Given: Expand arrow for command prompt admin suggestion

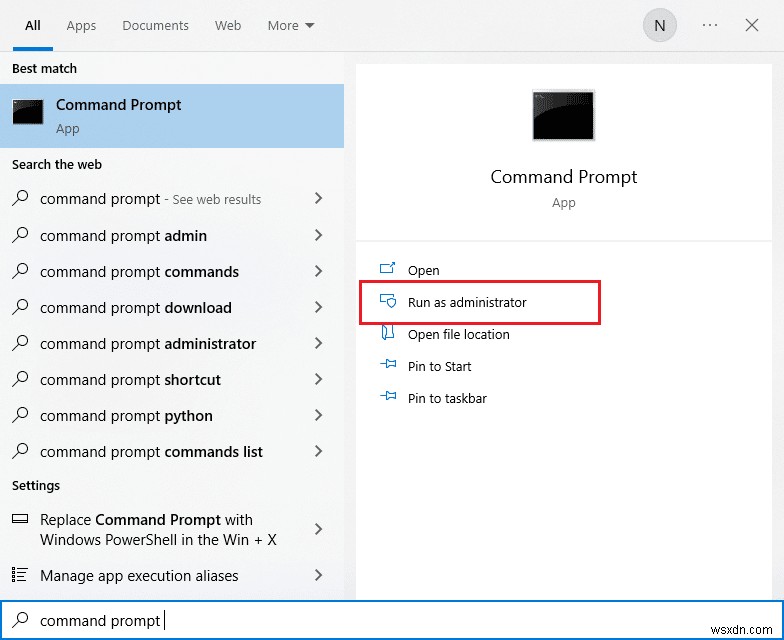Looking at the screenshot, I should [x=319, y=236].
